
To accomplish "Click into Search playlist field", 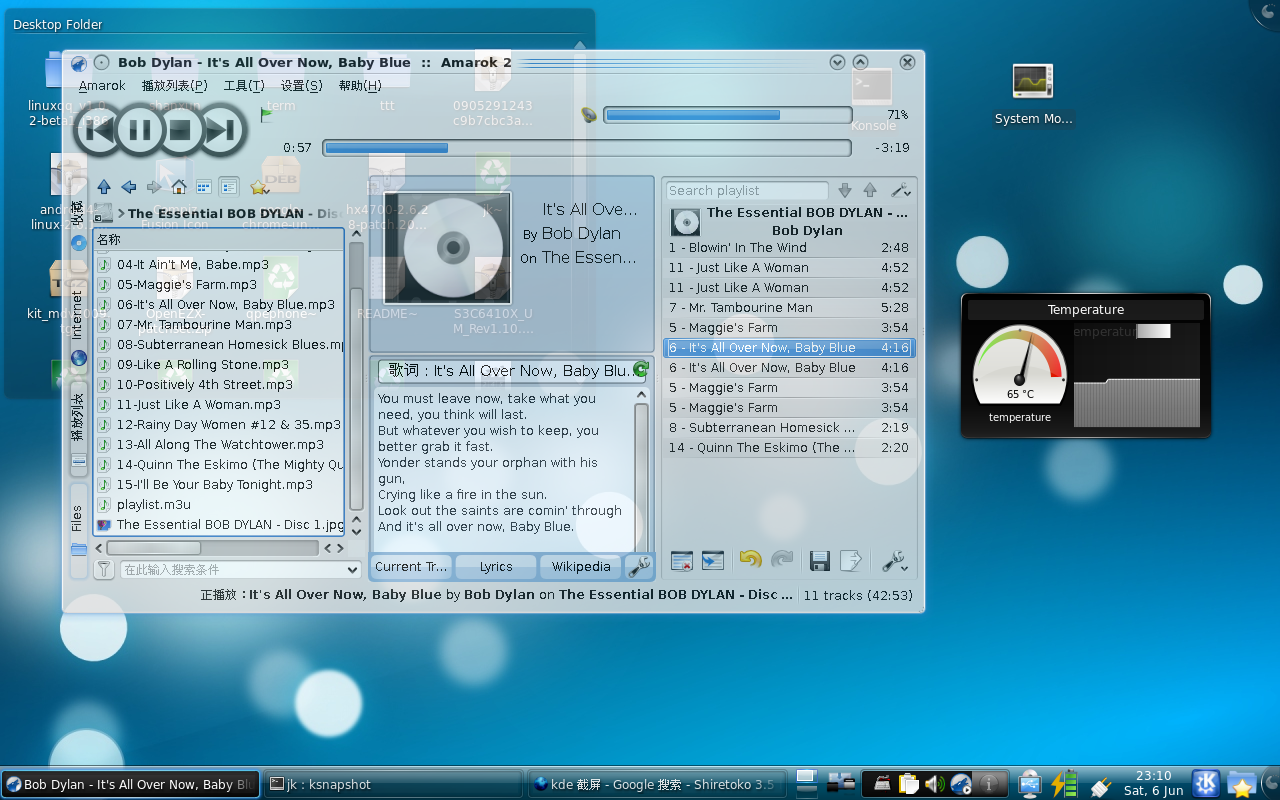I will [x=747, y=190].
